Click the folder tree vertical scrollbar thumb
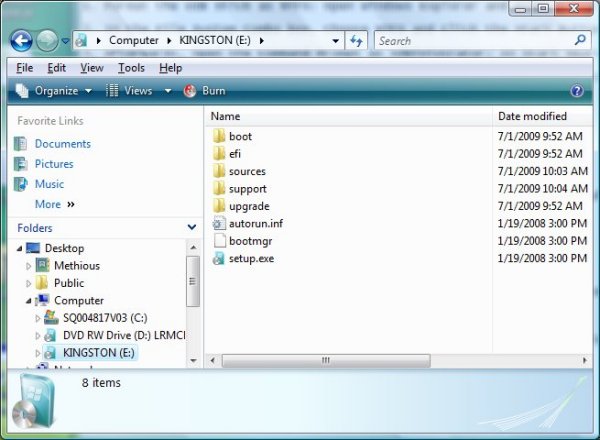The width and height of the screenshot is (600, 440). tap(193, 282)
